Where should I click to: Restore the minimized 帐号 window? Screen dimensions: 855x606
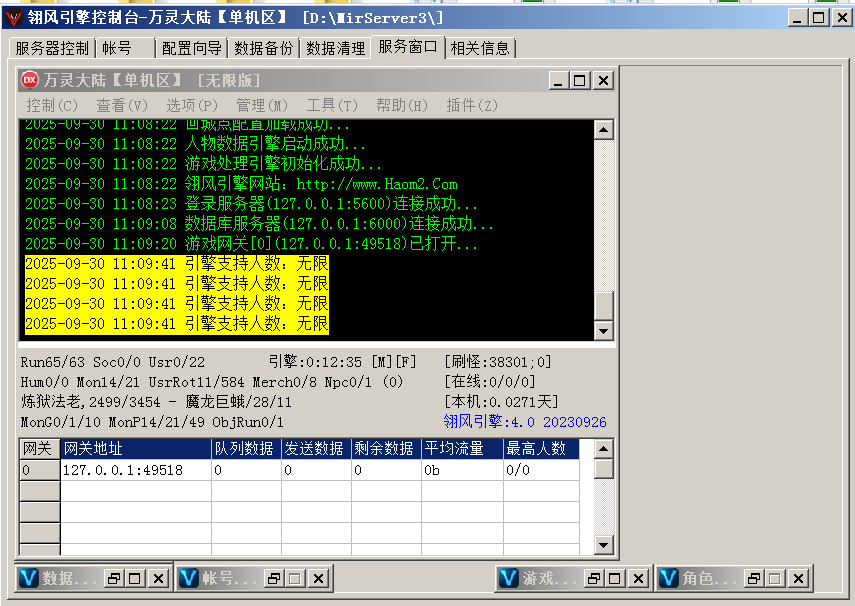point(274,578)
